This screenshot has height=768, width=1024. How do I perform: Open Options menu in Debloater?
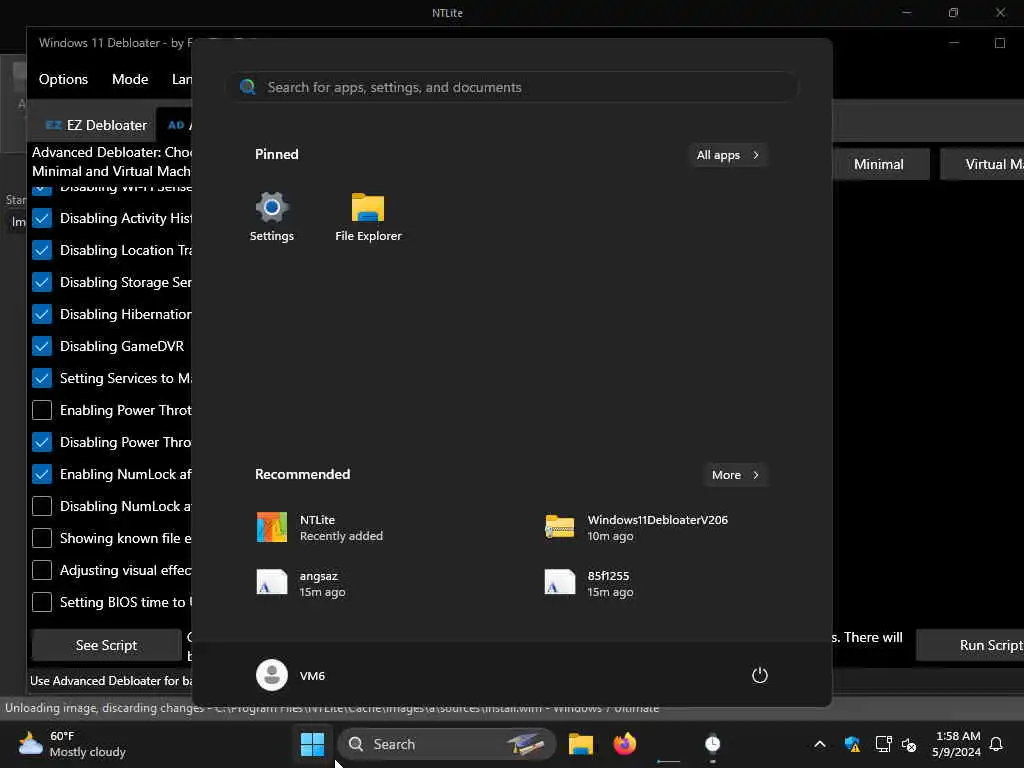click(63, 79)
